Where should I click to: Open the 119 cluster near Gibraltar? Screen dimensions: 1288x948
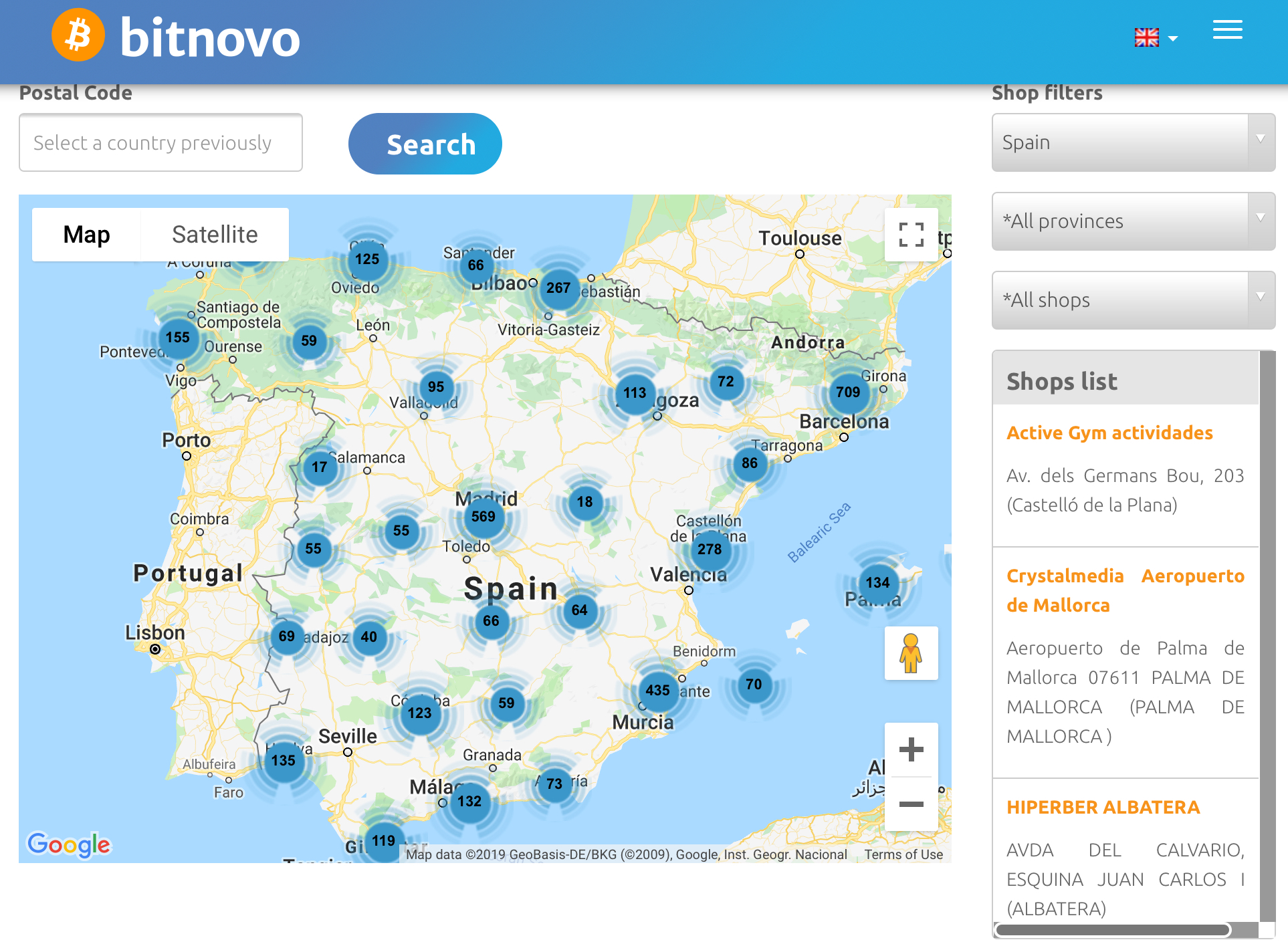[384, 840]
